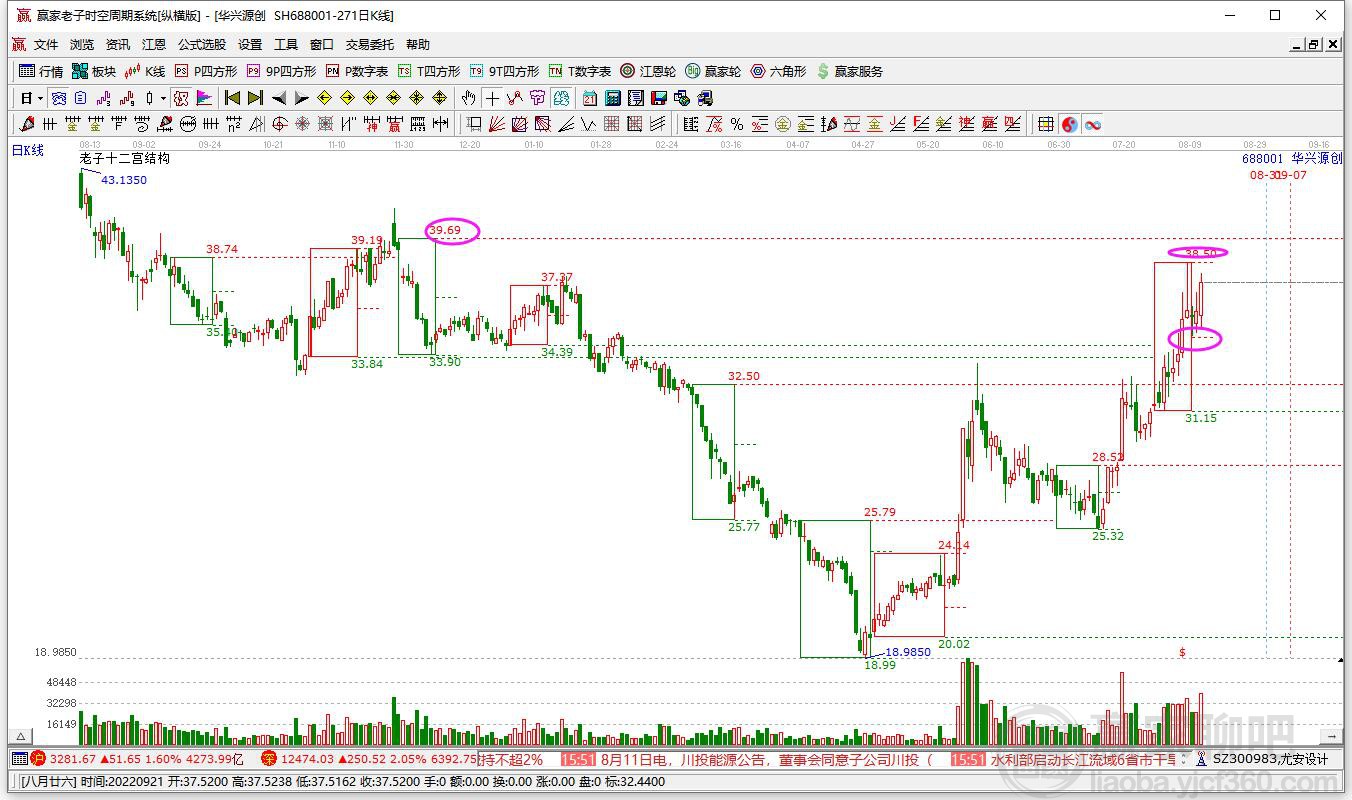Expand the 日 period dropdown arrow

coord(41,98)
